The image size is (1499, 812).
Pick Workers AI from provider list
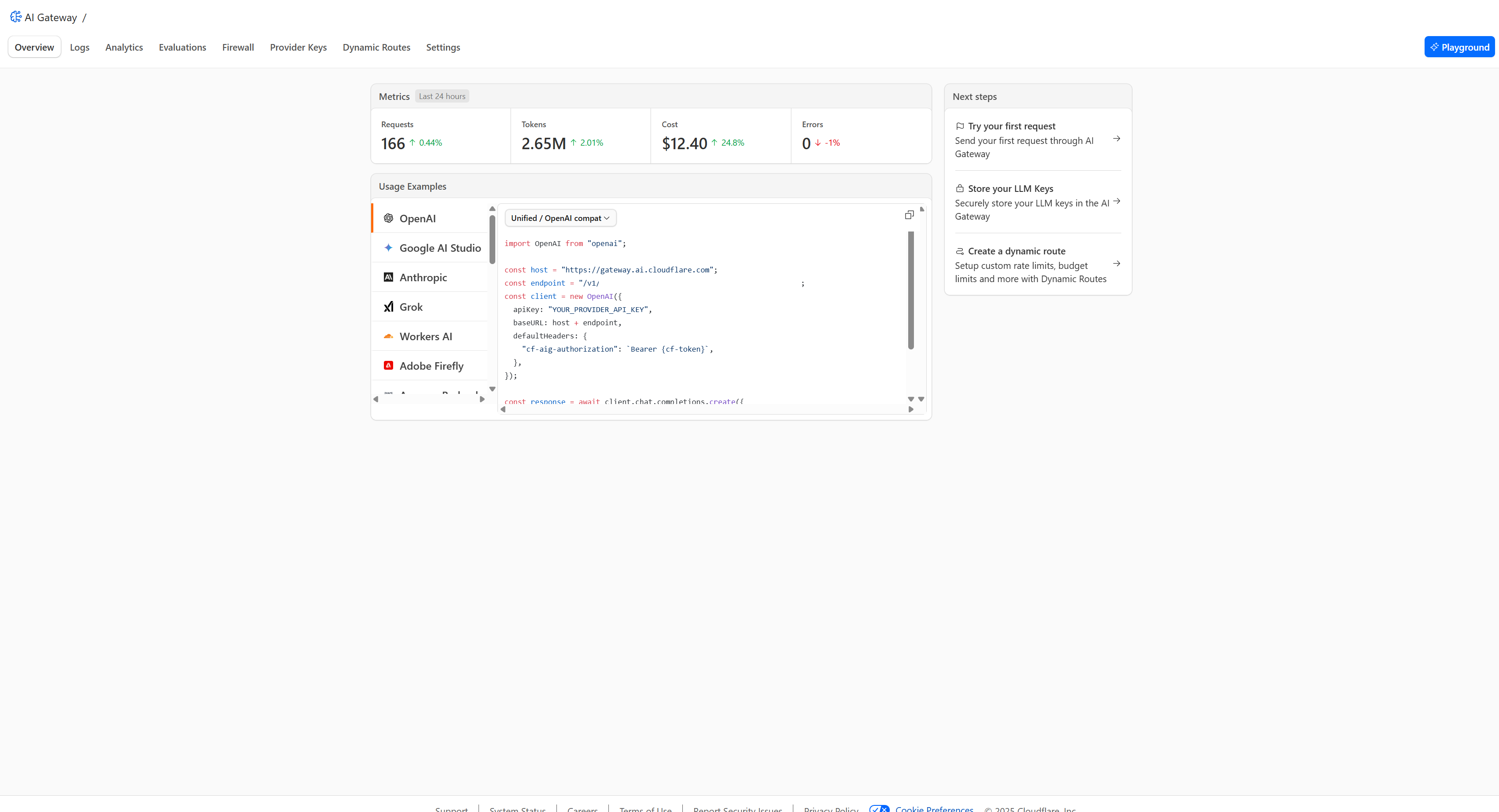tap(425, 337)
